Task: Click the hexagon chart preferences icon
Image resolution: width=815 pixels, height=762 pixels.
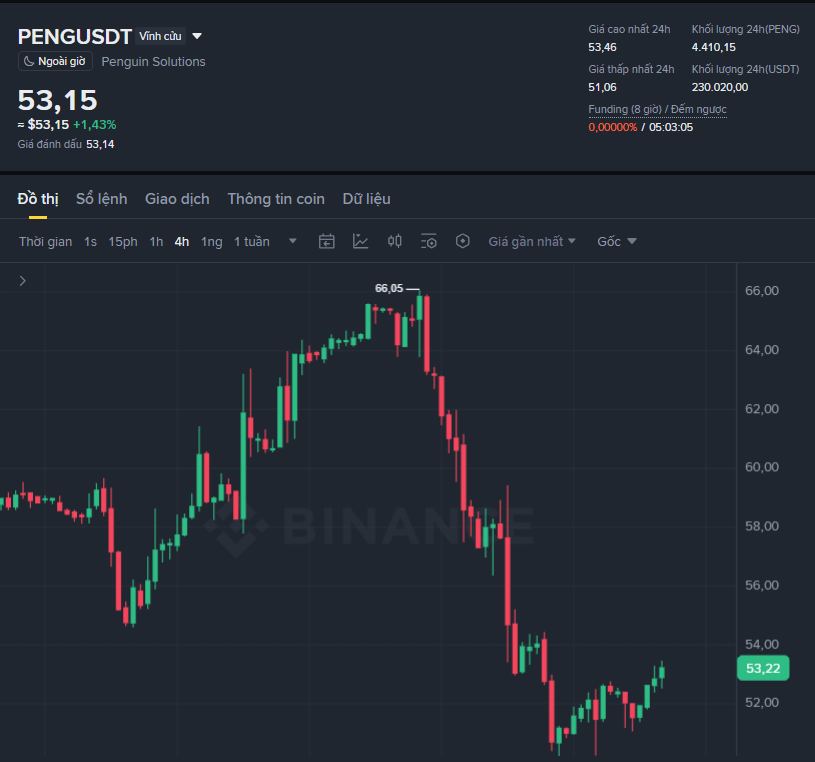Action: pos(463,241)
